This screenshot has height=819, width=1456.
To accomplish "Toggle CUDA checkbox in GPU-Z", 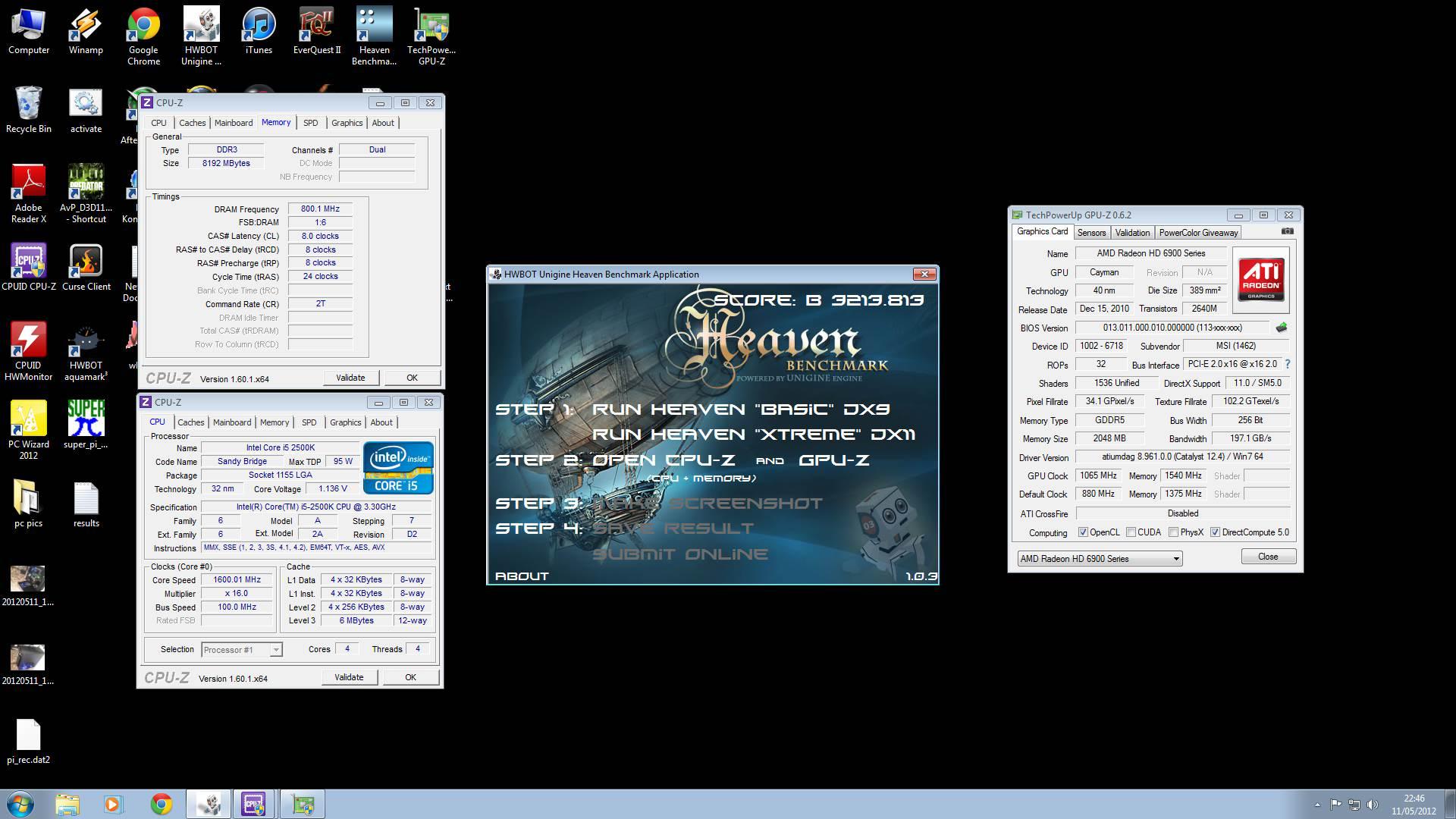I will [1131, 532].
